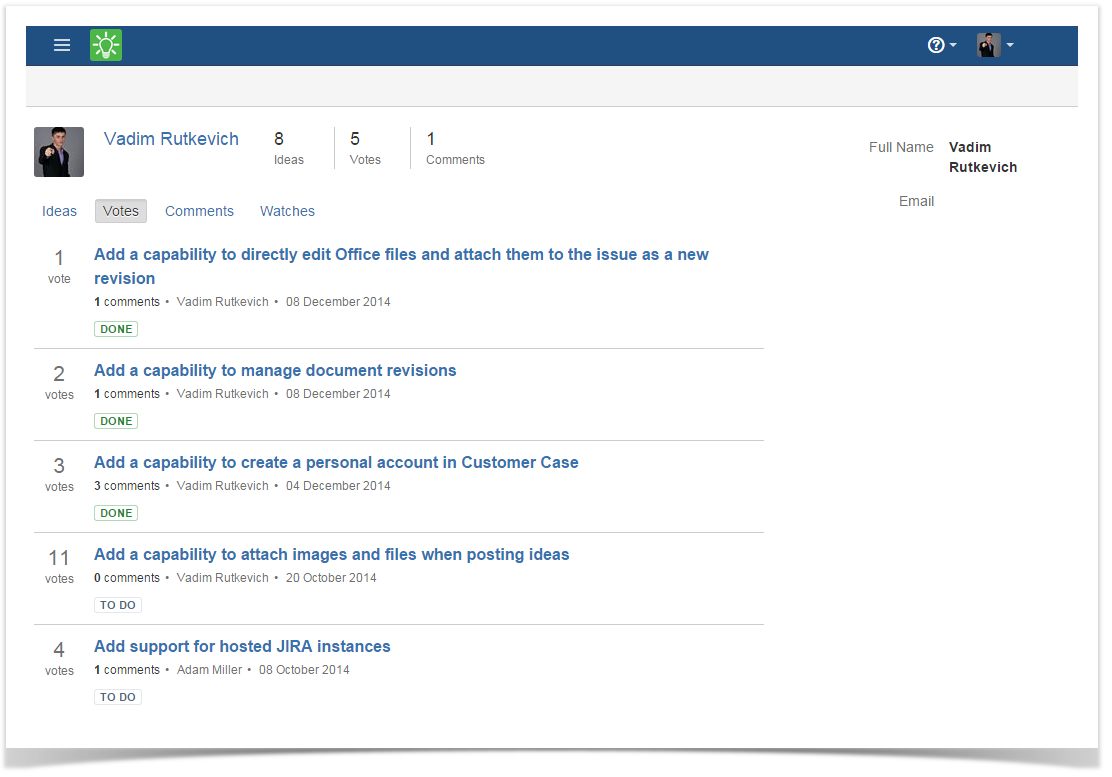Open the help question mark menu

942,45
